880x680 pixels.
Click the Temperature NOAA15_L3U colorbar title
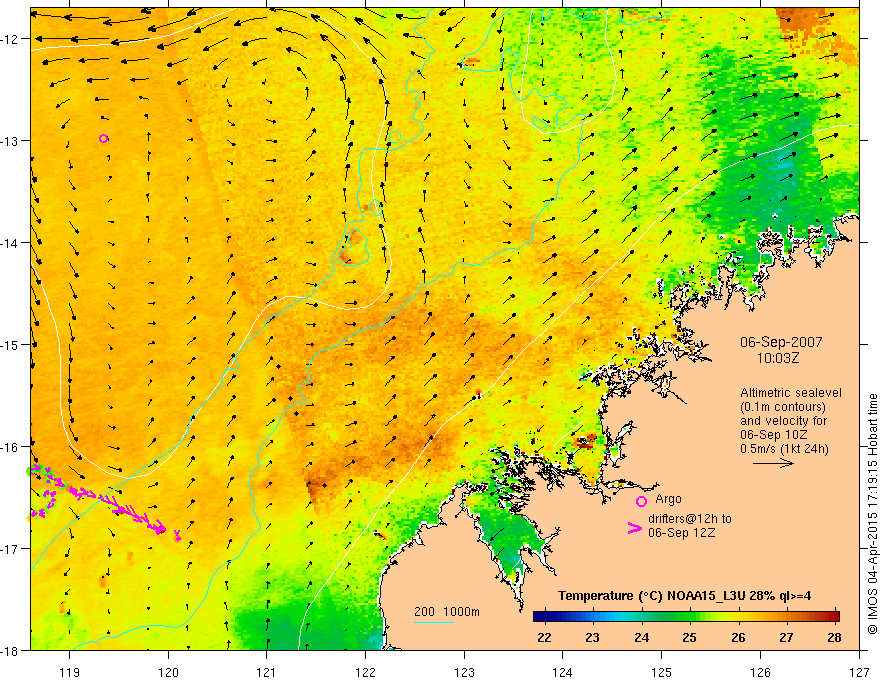point(684,596)
